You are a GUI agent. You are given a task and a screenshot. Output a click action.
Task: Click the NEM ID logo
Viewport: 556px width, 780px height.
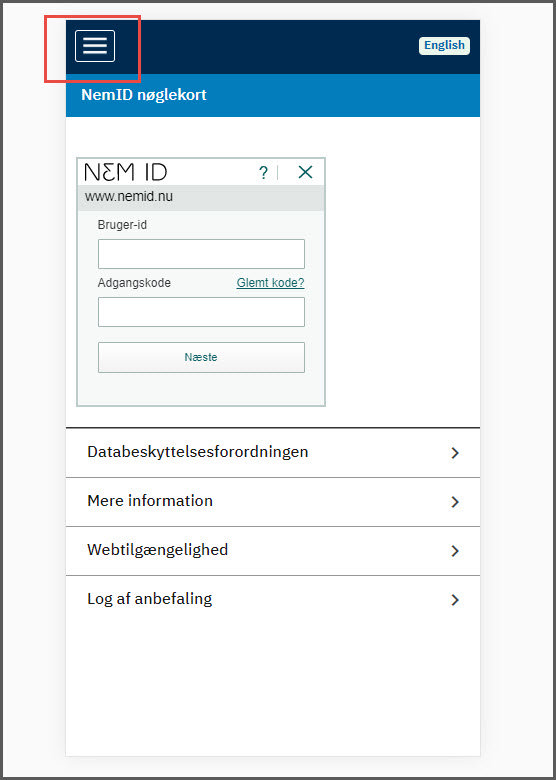tap(125, 172)
